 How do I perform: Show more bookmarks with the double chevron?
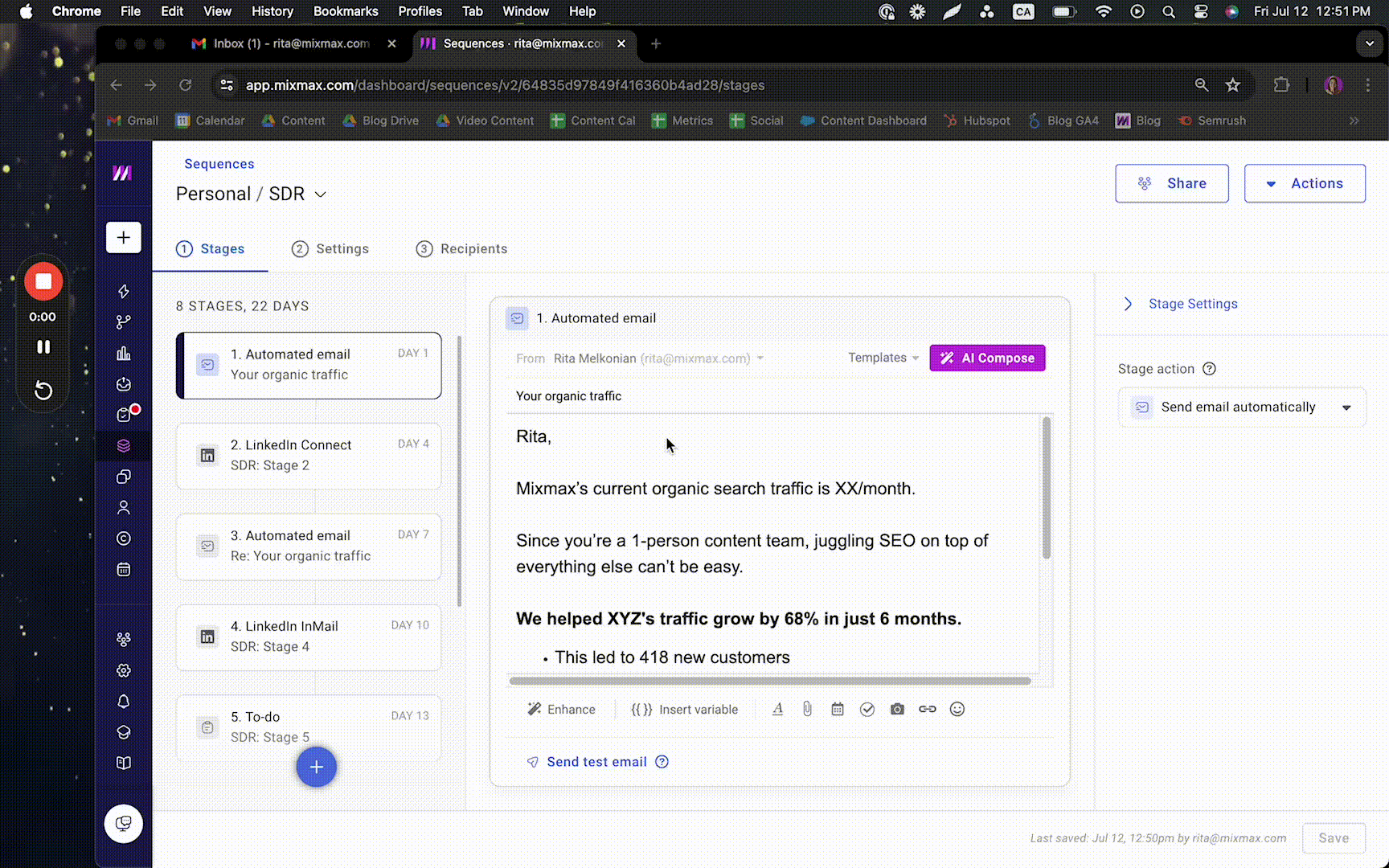point(1354,121)
